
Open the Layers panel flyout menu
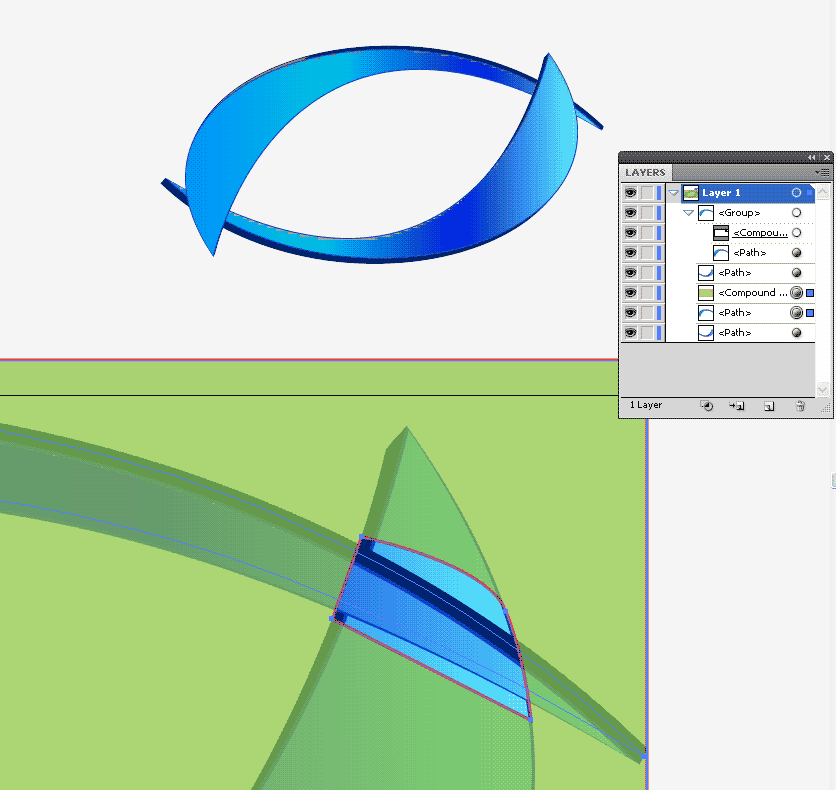pyautogui.click(x=824, y=172)
